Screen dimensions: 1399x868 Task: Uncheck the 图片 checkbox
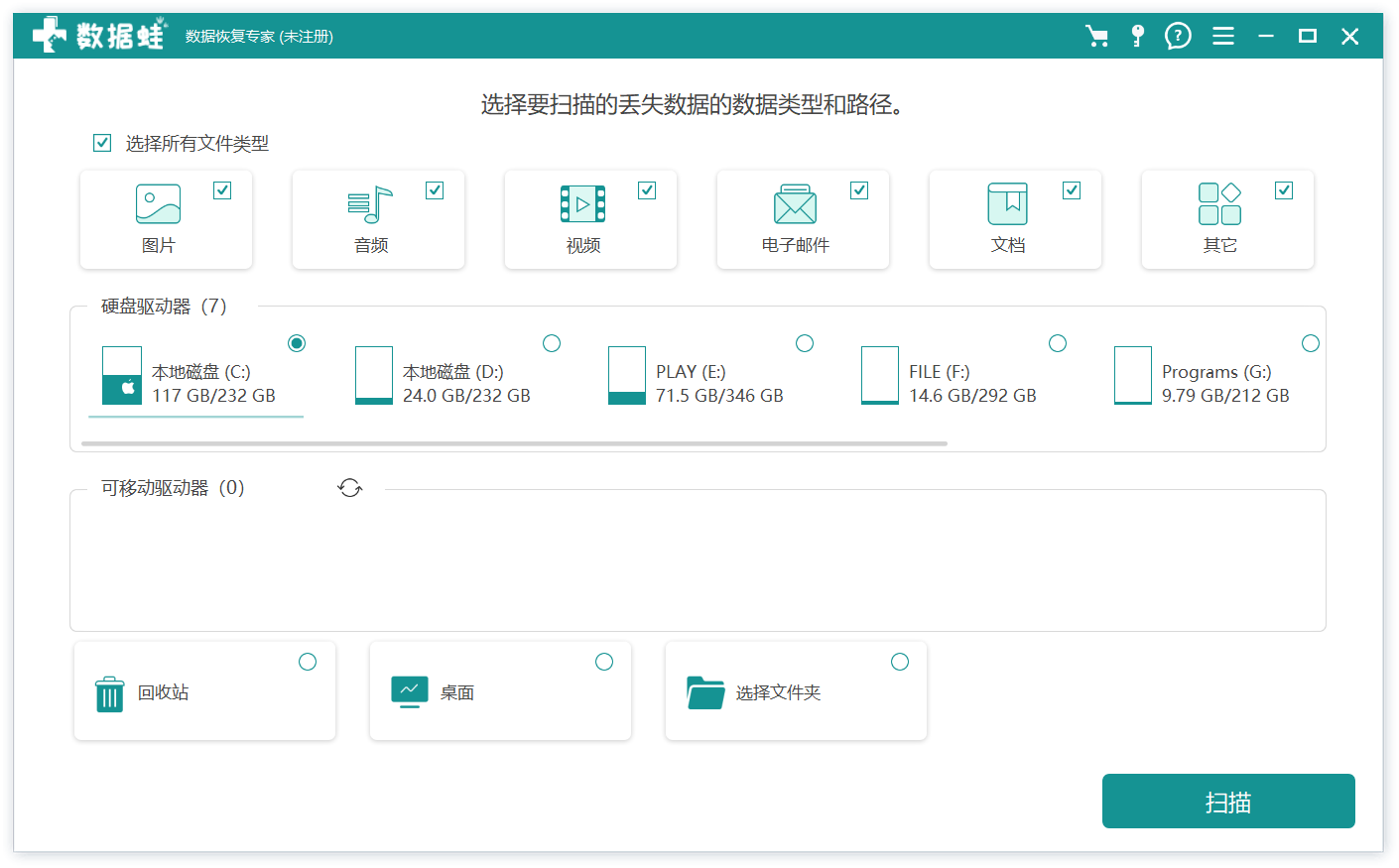(x=222, y=190)
